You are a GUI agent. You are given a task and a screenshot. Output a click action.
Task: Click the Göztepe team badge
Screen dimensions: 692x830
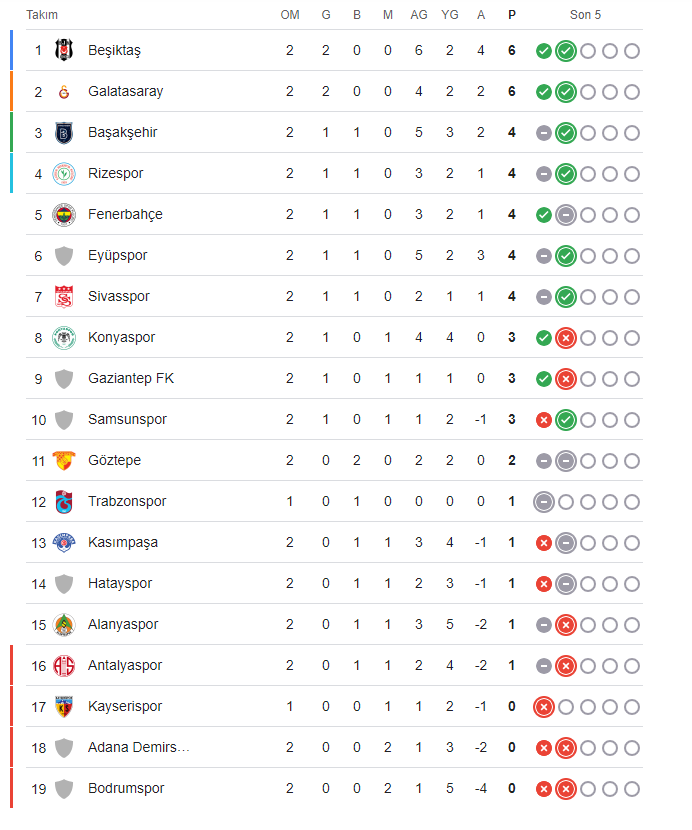click(x=64, y=461)
